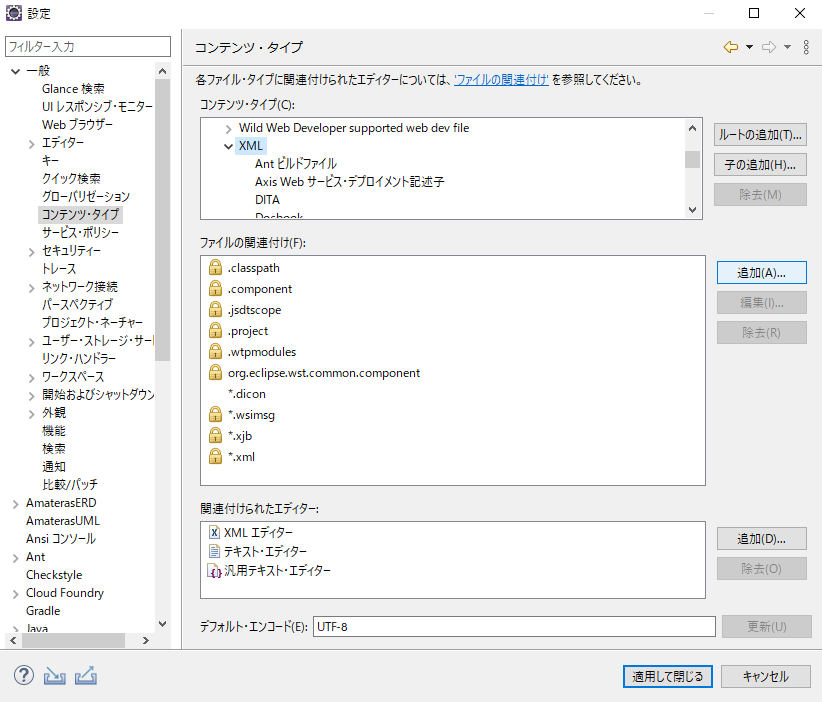Click content types list scroll up arrow
The height and width of the screenshot is (702, 822).
pyautogui.click(x=692, y=128)
